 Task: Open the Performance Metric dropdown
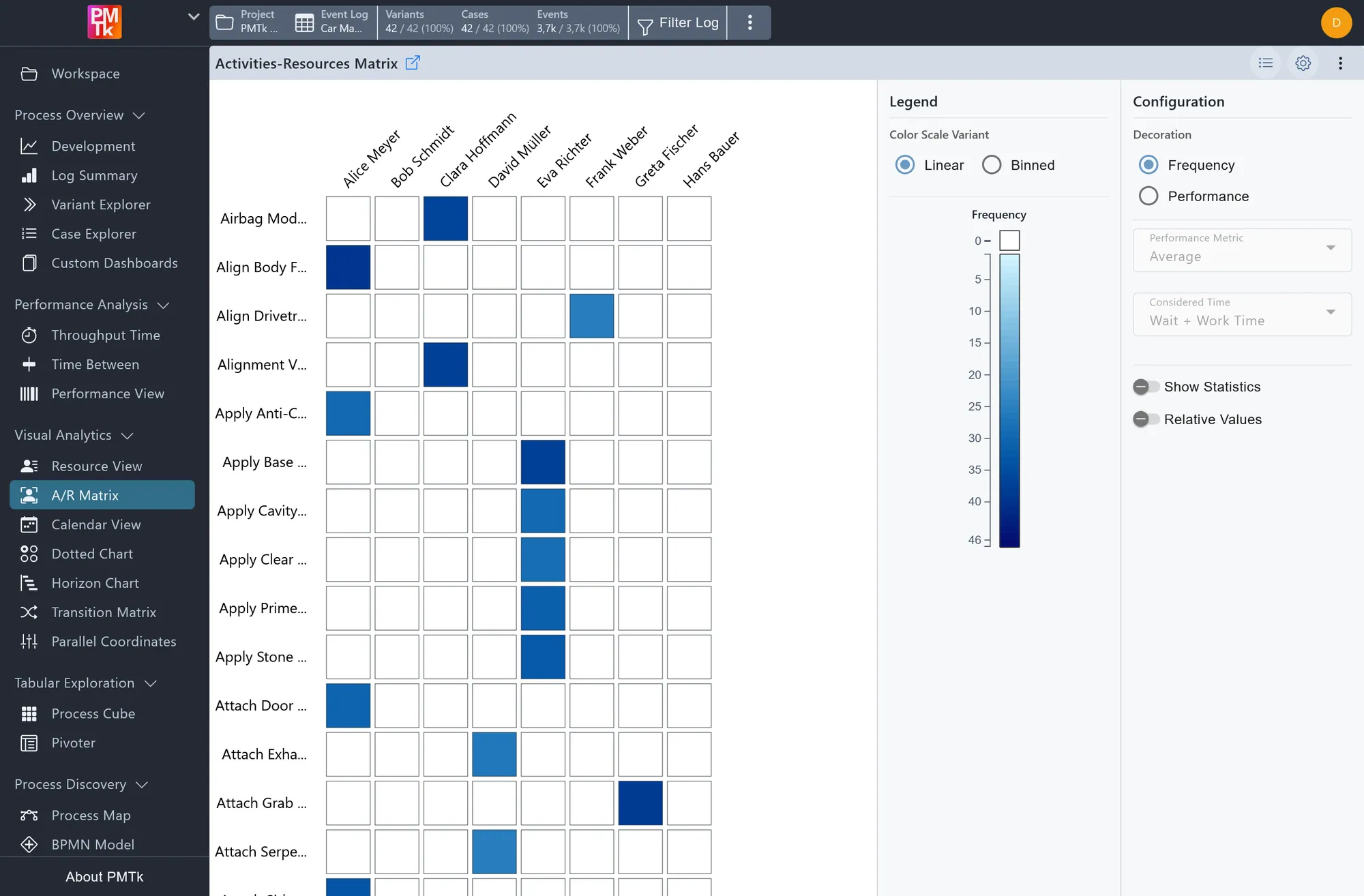(x=1242, y=250)
